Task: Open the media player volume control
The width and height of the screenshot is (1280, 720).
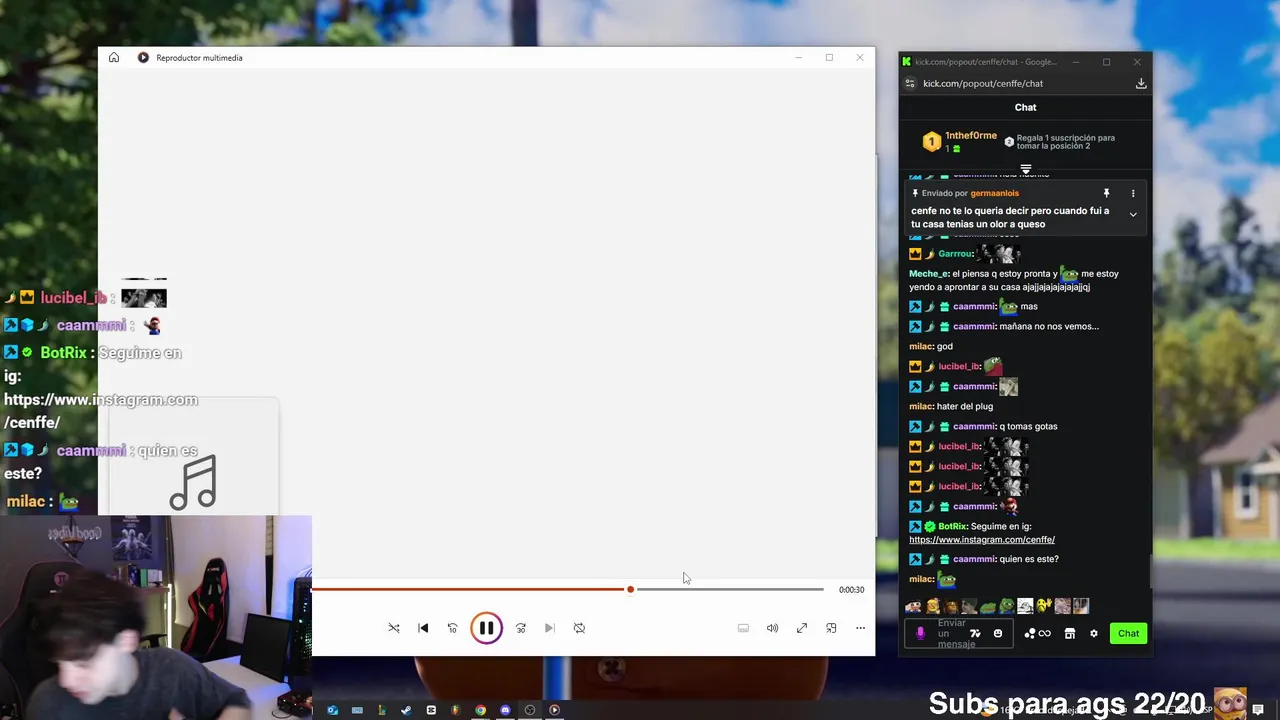Action: tap(772, 628)
